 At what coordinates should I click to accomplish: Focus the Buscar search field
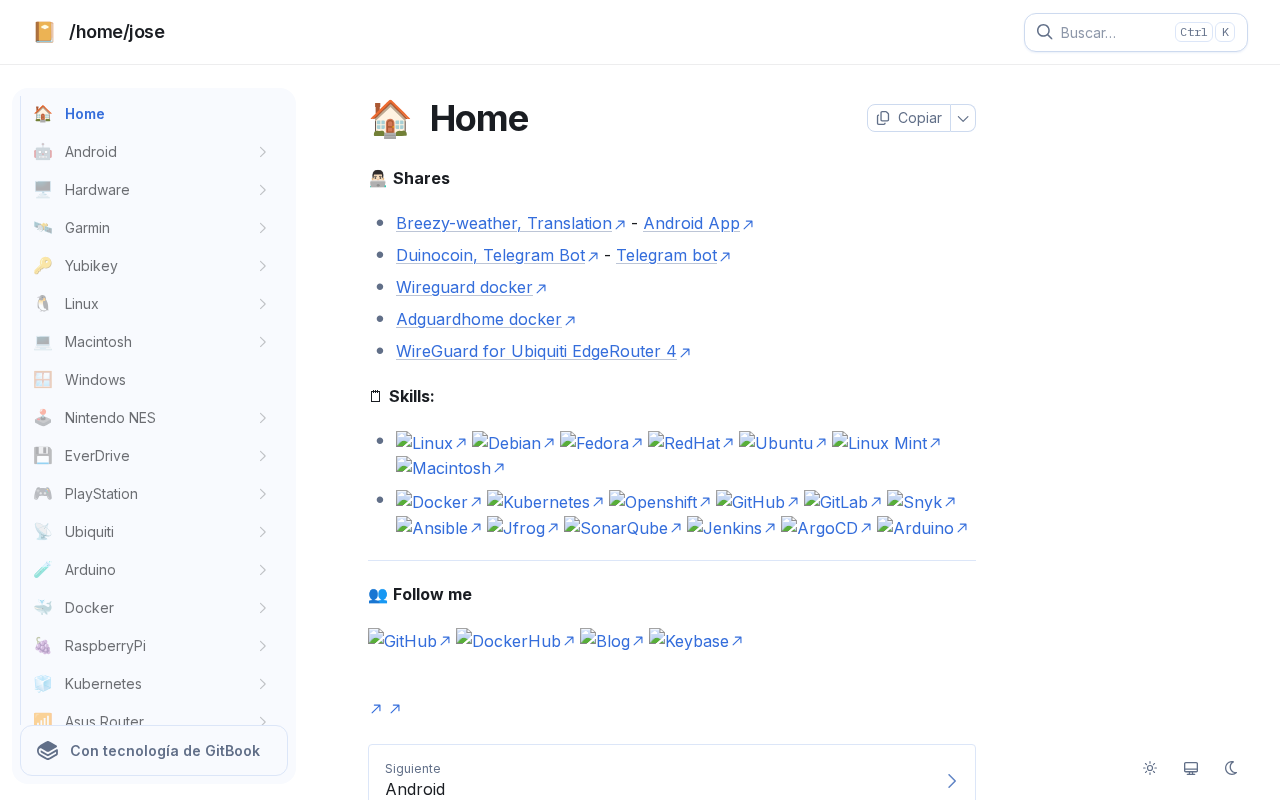tap(1110, 32)
